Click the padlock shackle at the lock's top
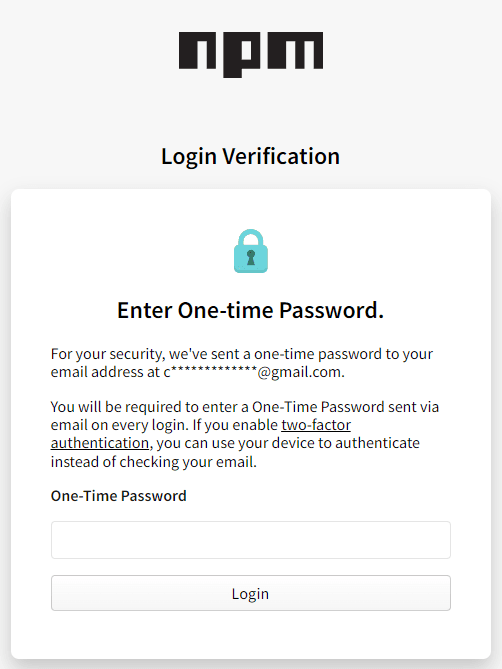This screenshot has height=669, width=502. [x=251, y=238]
